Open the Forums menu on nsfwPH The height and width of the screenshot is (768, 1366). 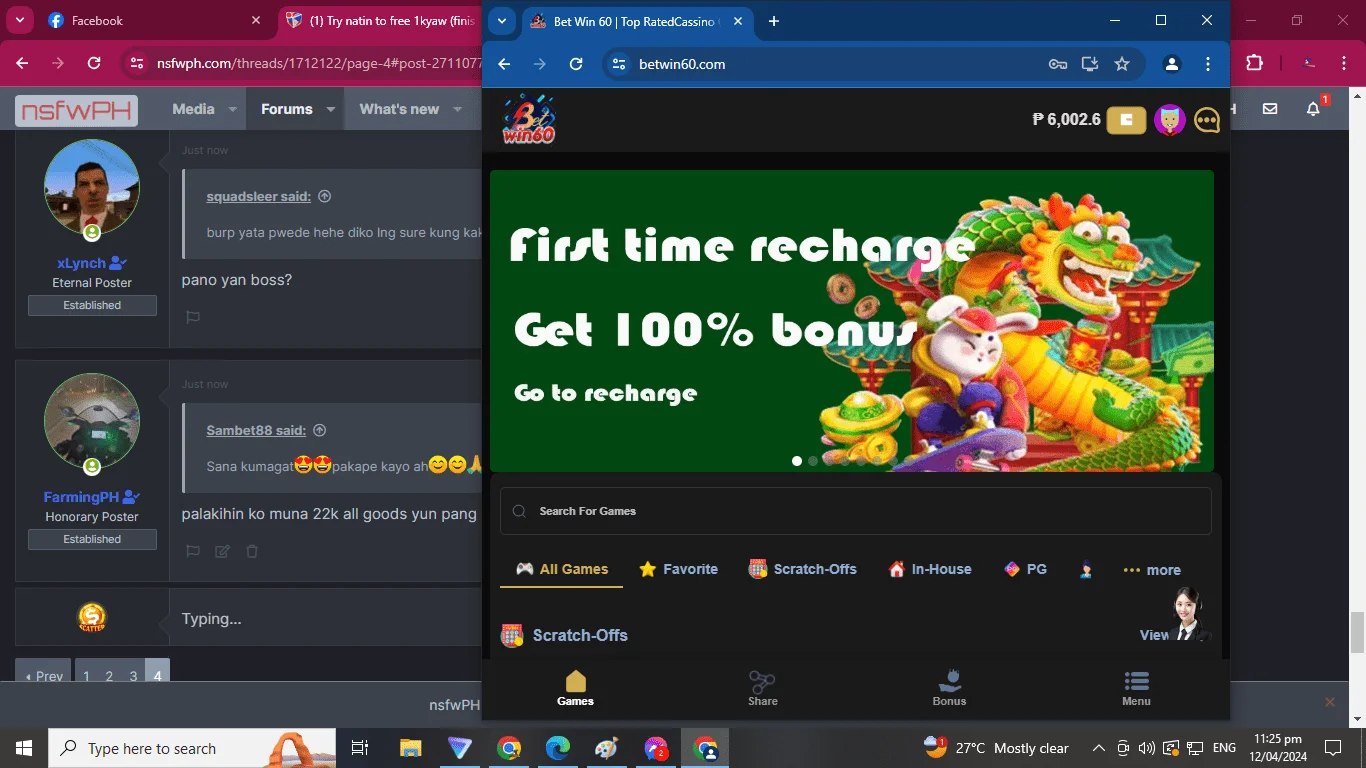[x=287, y=109]
